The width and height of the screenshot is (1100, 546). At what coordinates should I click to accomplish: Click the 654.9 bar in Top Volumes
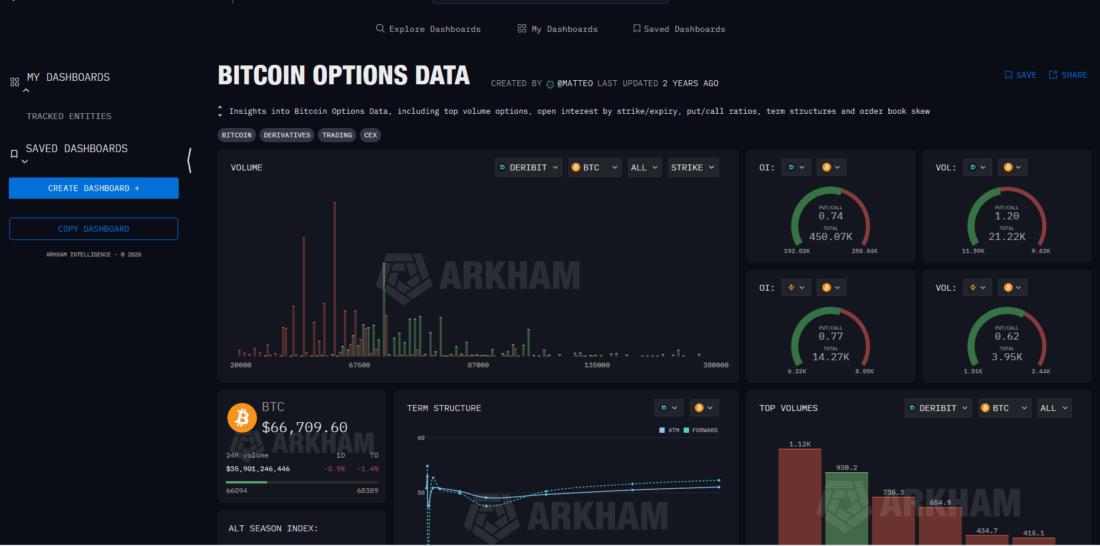click(x=940, y=526)
